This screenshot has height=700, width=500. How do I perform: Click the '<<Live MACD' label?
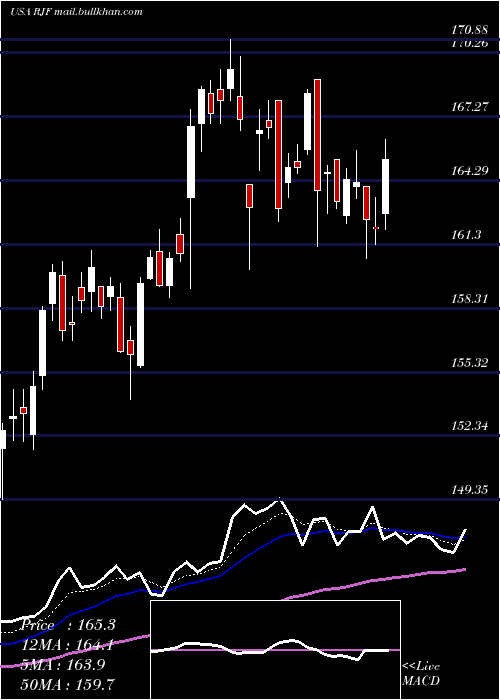click(421, 673)
